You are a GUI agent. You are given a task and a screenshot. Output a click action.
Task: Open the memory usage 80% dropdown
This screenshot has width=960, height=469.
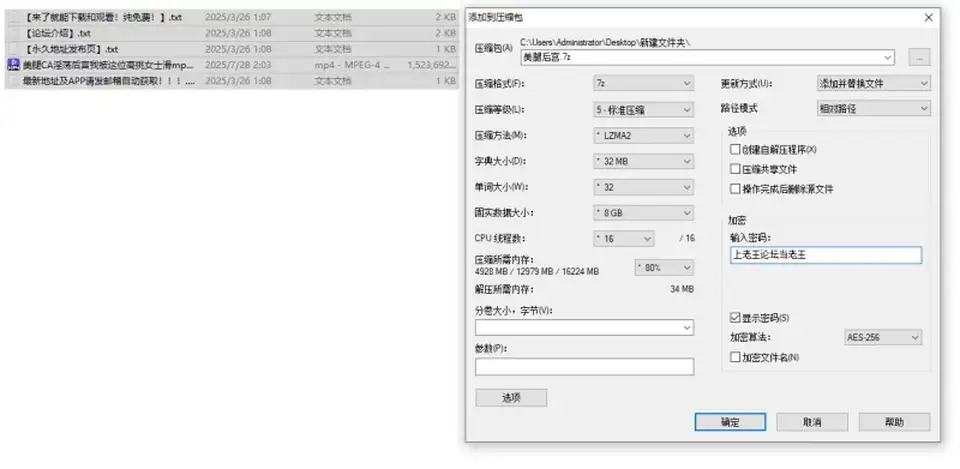click(664, 268)
